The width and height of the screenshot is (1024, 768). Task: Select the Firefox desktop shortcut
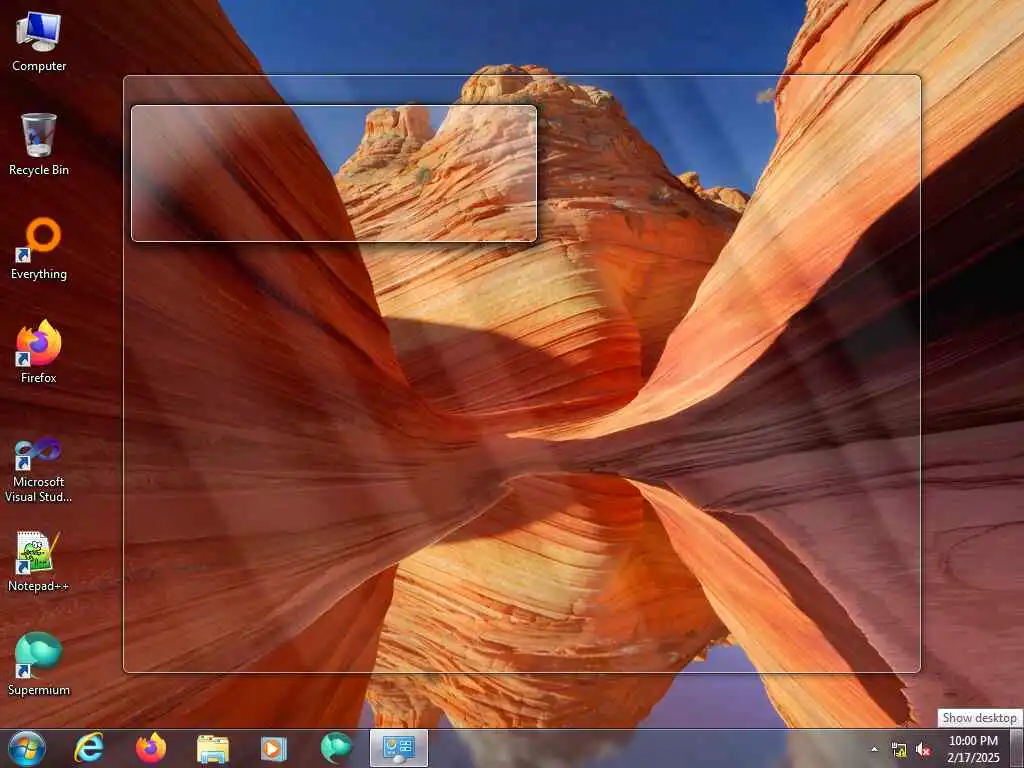tap(39, 353)
